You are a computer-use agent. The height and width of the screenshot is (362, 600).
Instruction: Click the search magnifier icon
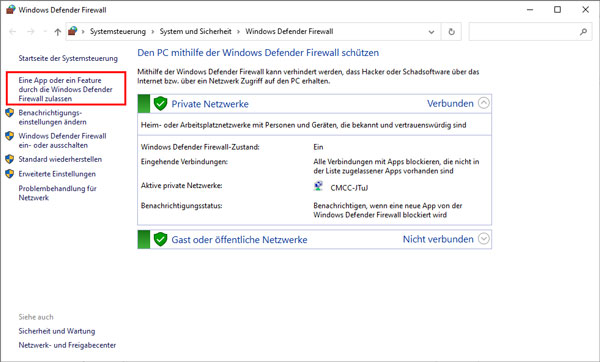coord(583,32)
